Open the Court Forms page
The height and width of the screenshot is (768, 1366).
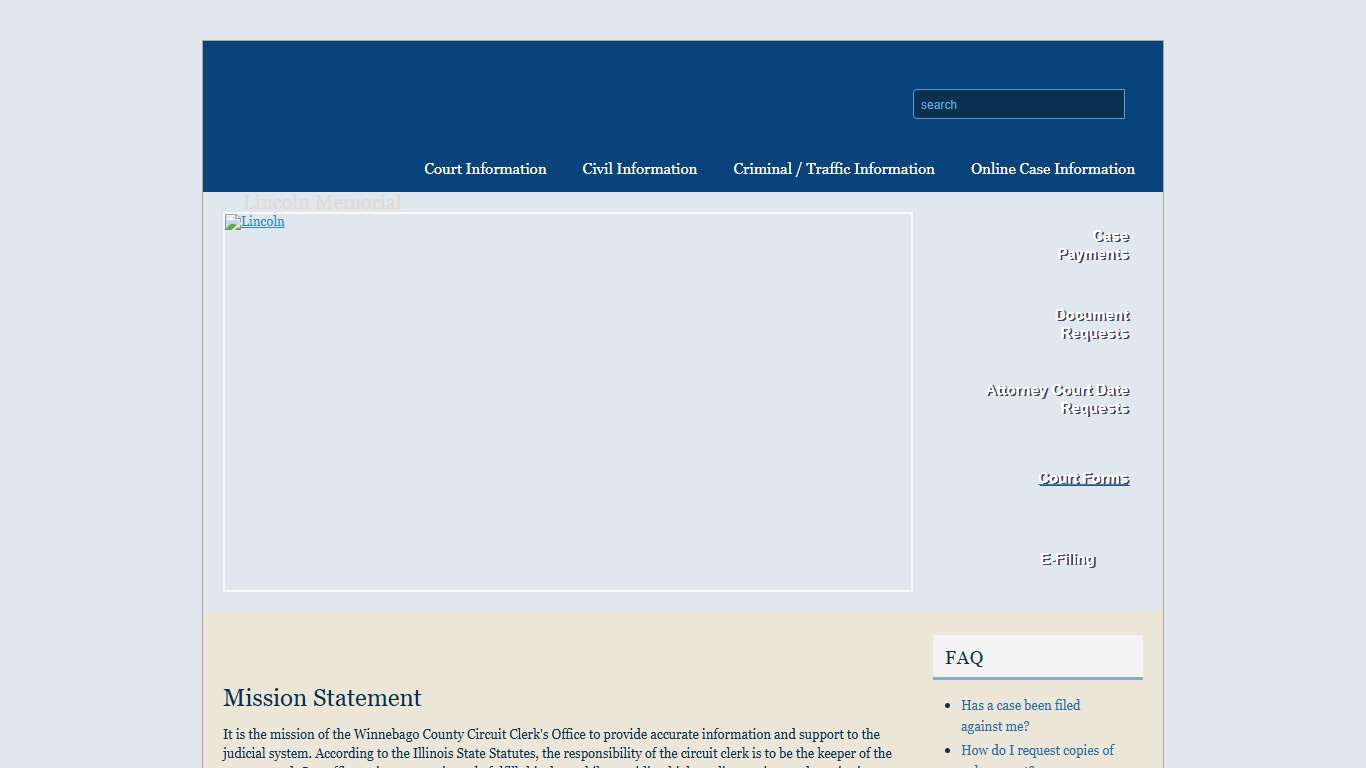1083,478
